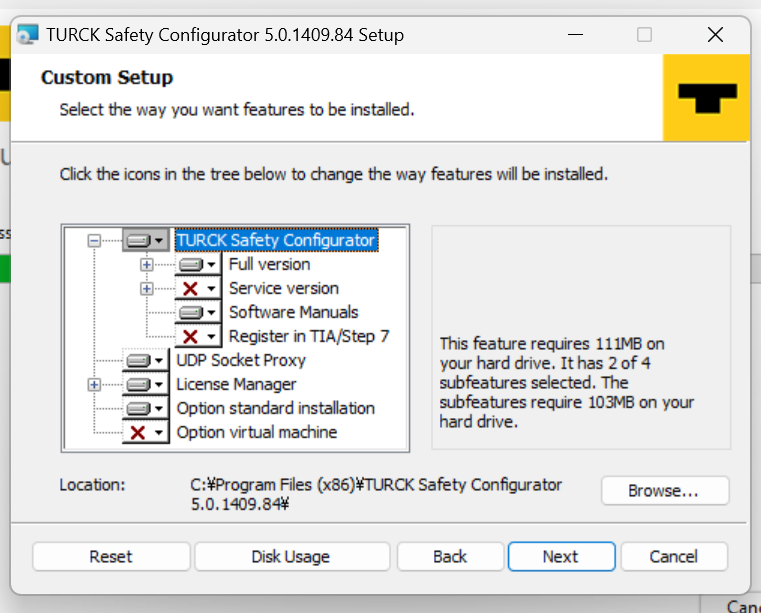The height and width of the screenshot is (613, 761).
Task: Browse for a different install location
Action: (x=664, y=491)
